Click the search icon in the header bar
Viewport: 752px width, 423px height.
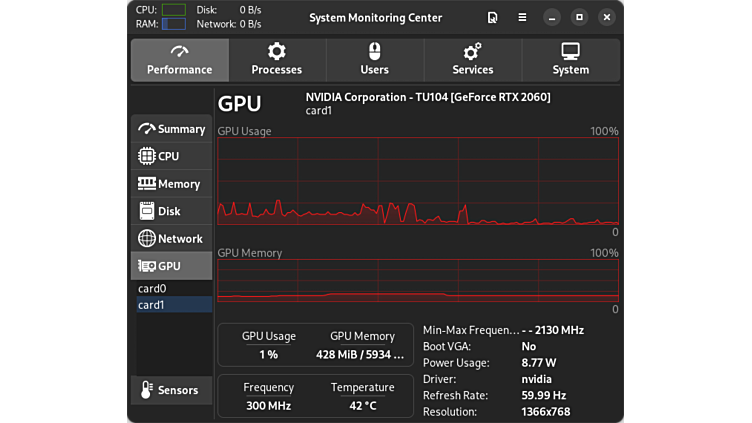492,18
